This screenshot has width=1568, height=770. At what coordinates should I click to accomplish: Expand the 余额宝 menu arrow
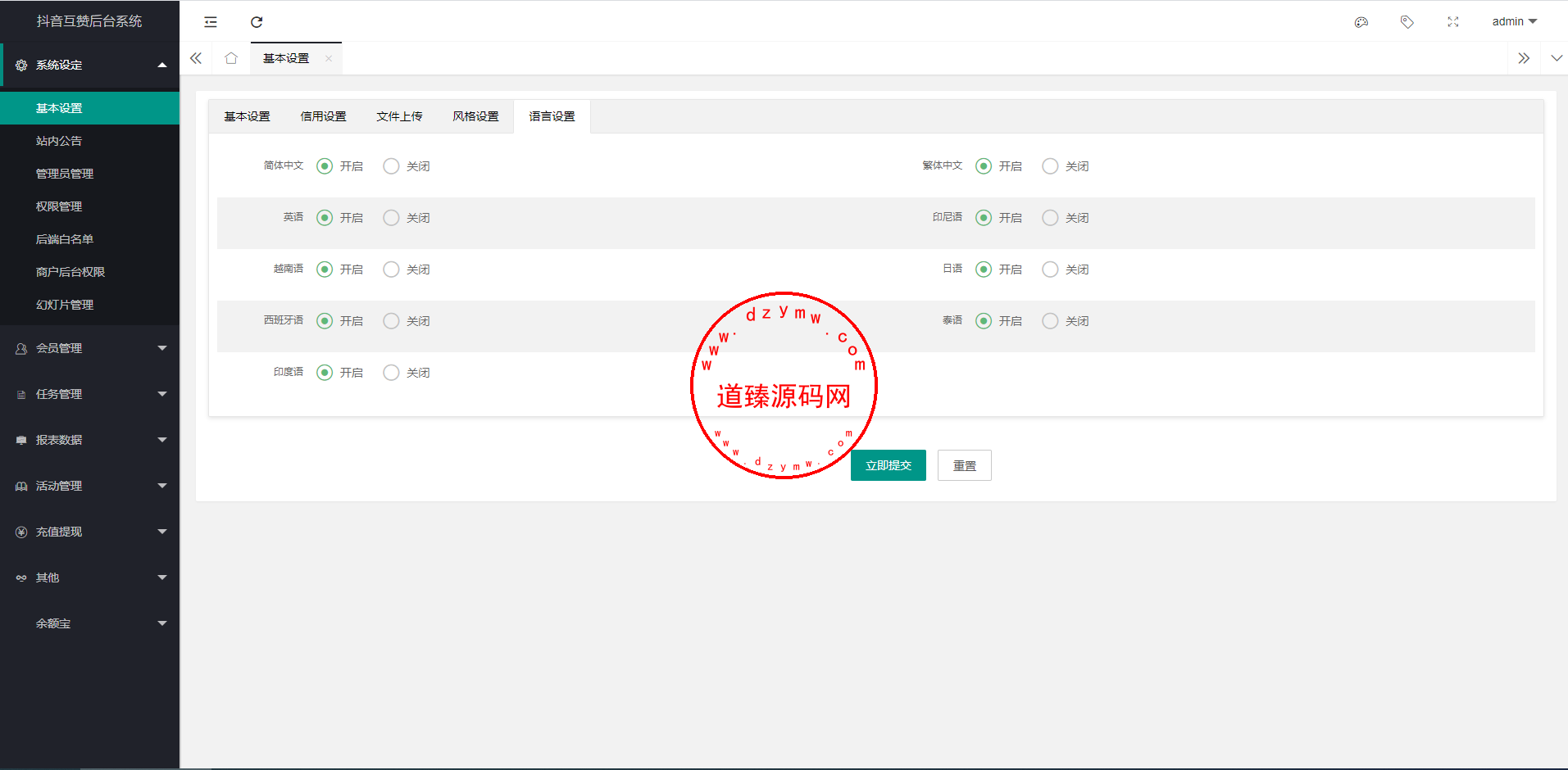point(162,623)
